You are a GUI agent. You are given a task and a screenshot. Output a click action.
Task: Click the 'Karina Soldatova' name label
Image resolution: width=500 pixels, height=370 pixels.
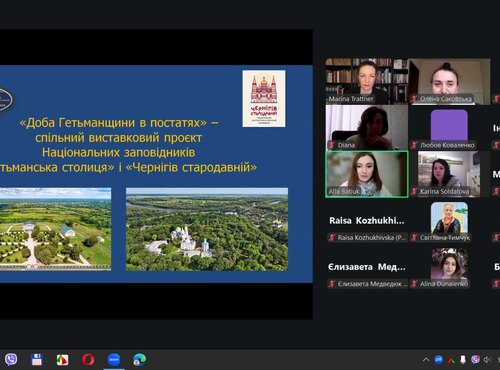pyautogui.click(x=445, y=191)
